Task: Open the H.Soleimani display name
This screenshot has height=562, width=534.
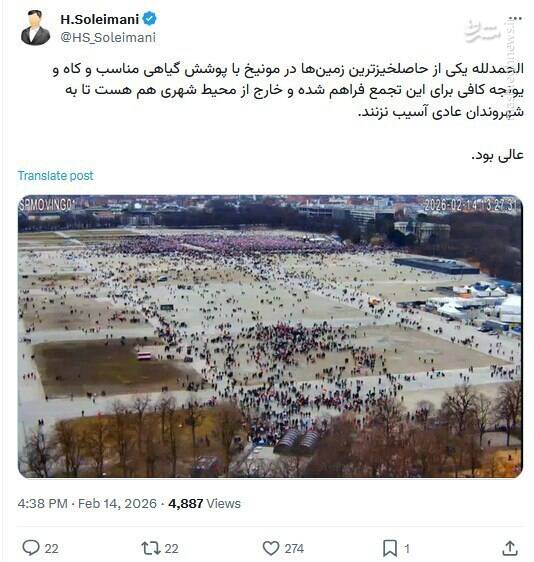Action: coord(100,19)
